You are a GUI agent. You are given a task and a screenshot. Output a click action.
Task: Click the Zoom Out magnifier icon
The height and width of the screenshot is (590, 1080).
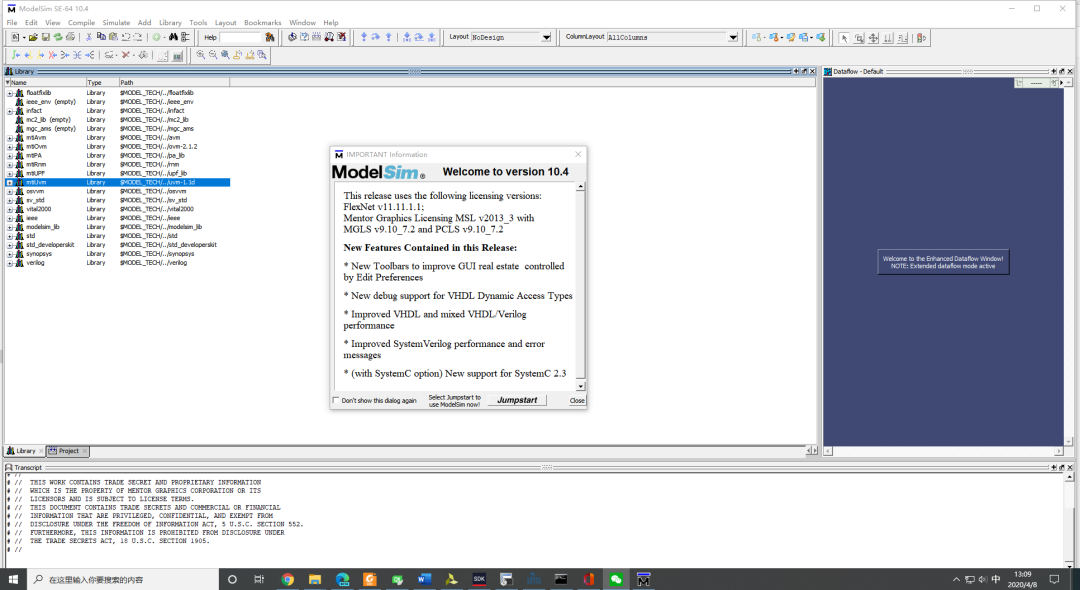point(213,55)
